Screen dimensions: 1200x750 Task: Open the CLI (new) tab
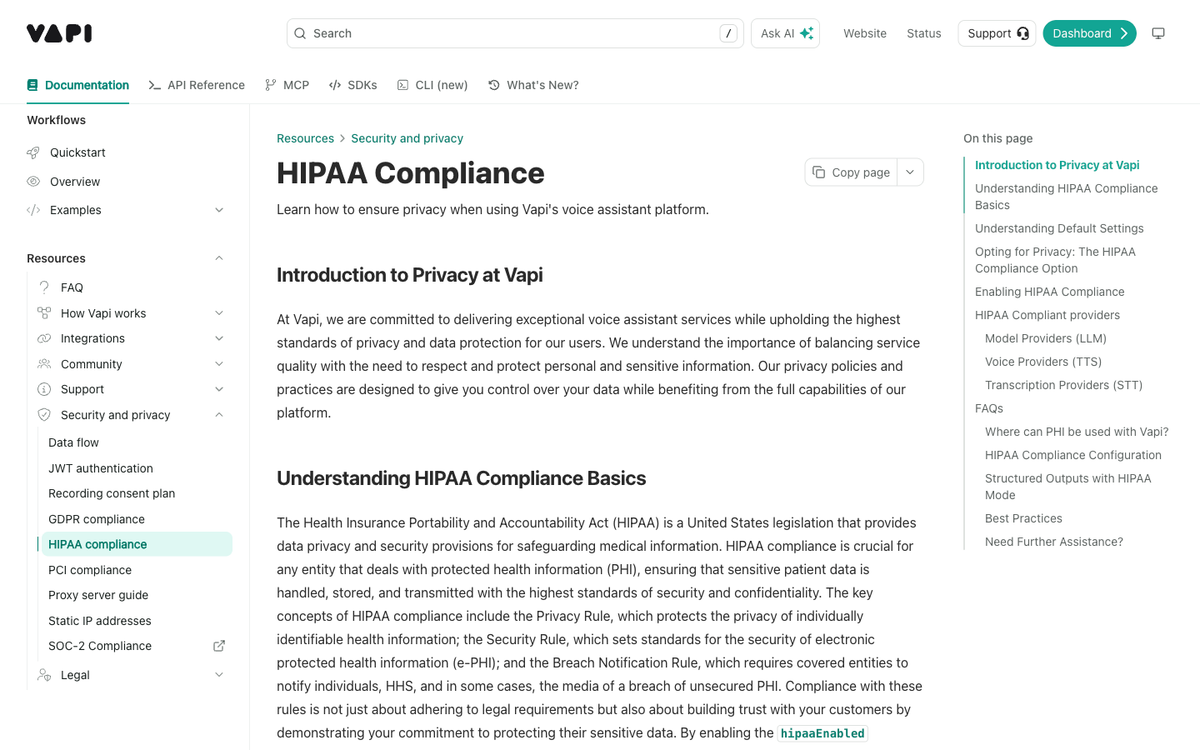pyautogui.click(x=432, y=85)
